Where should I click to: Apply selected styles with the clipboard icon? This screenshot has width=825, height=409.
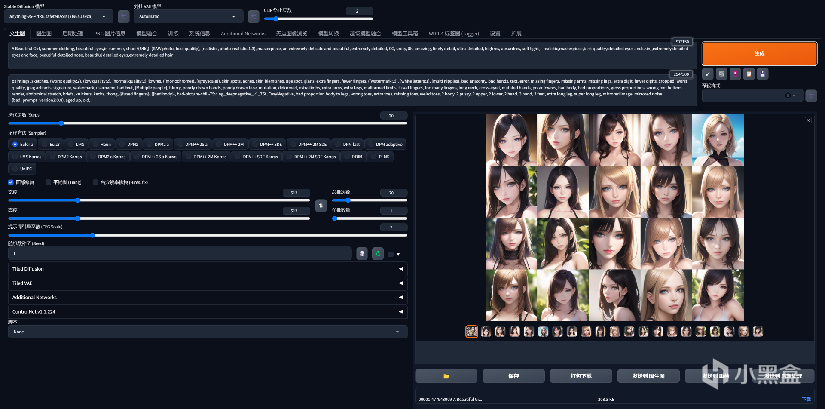tap(749, 74)
